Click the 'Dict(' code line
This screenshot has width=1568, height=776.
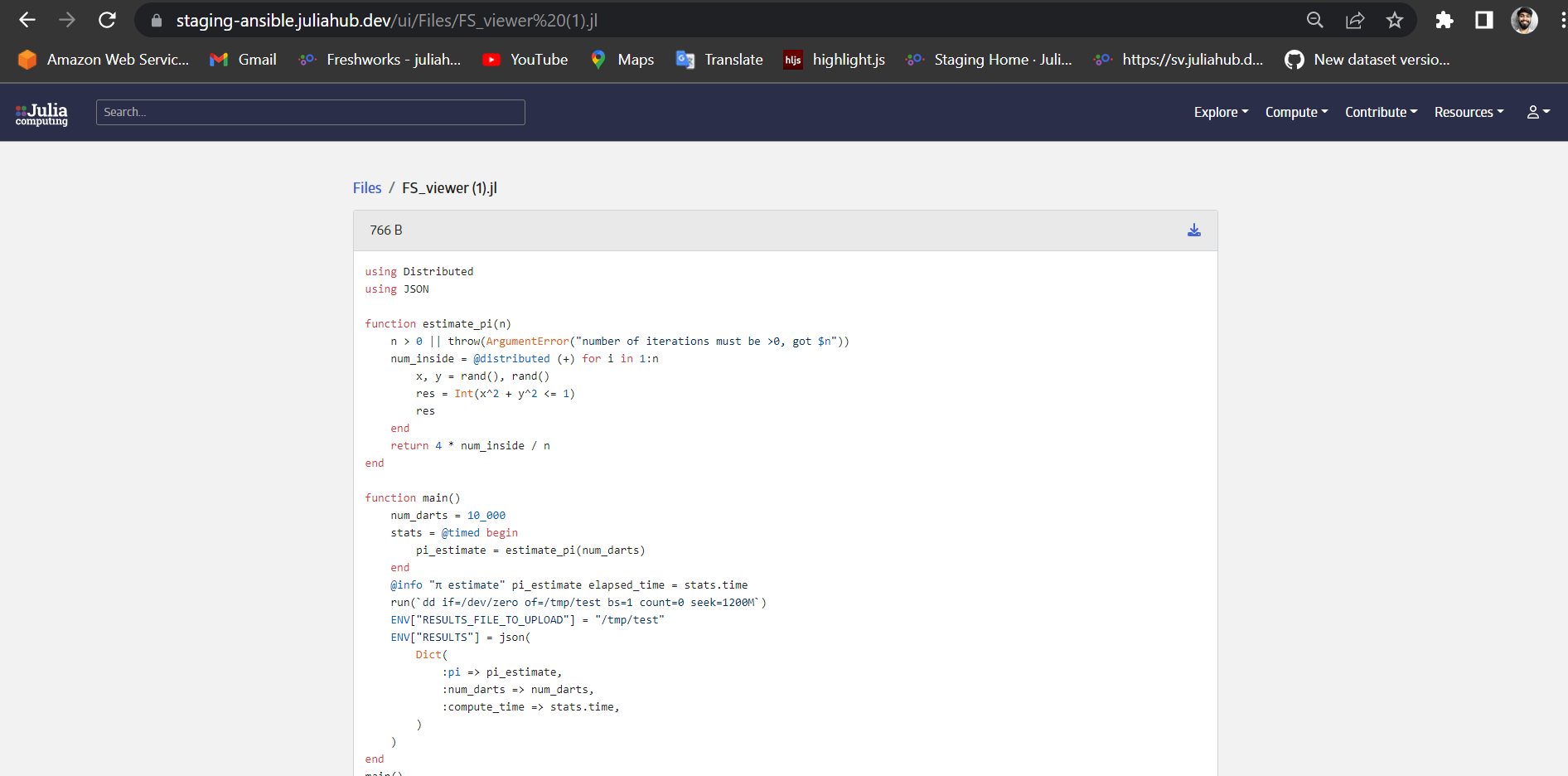point(432,655)
